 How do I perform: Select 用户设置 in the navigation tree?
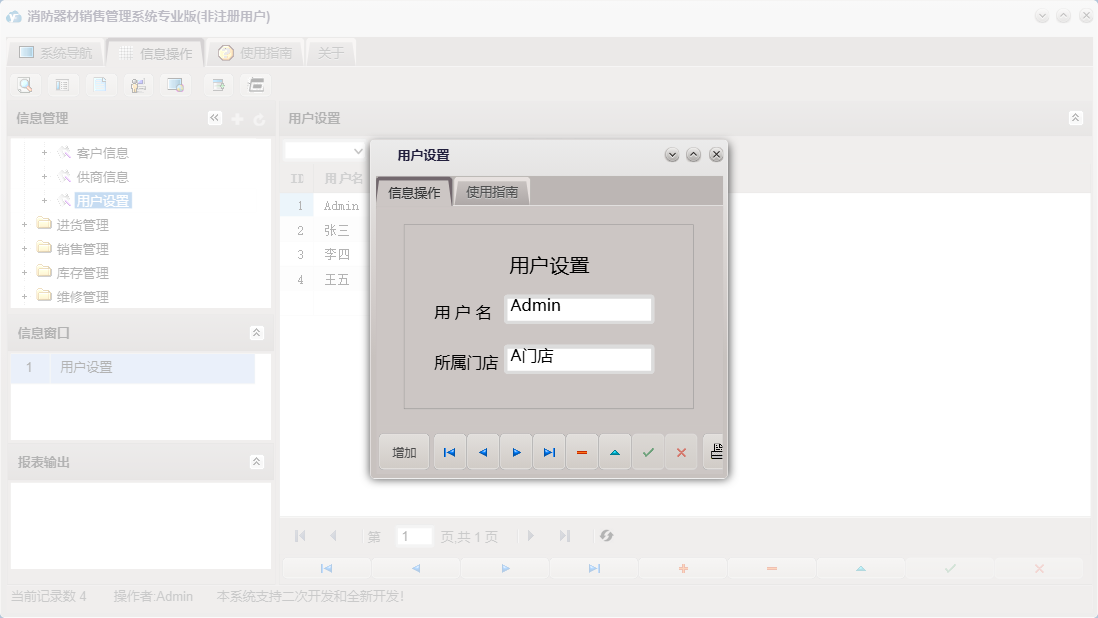pos(101,200)
